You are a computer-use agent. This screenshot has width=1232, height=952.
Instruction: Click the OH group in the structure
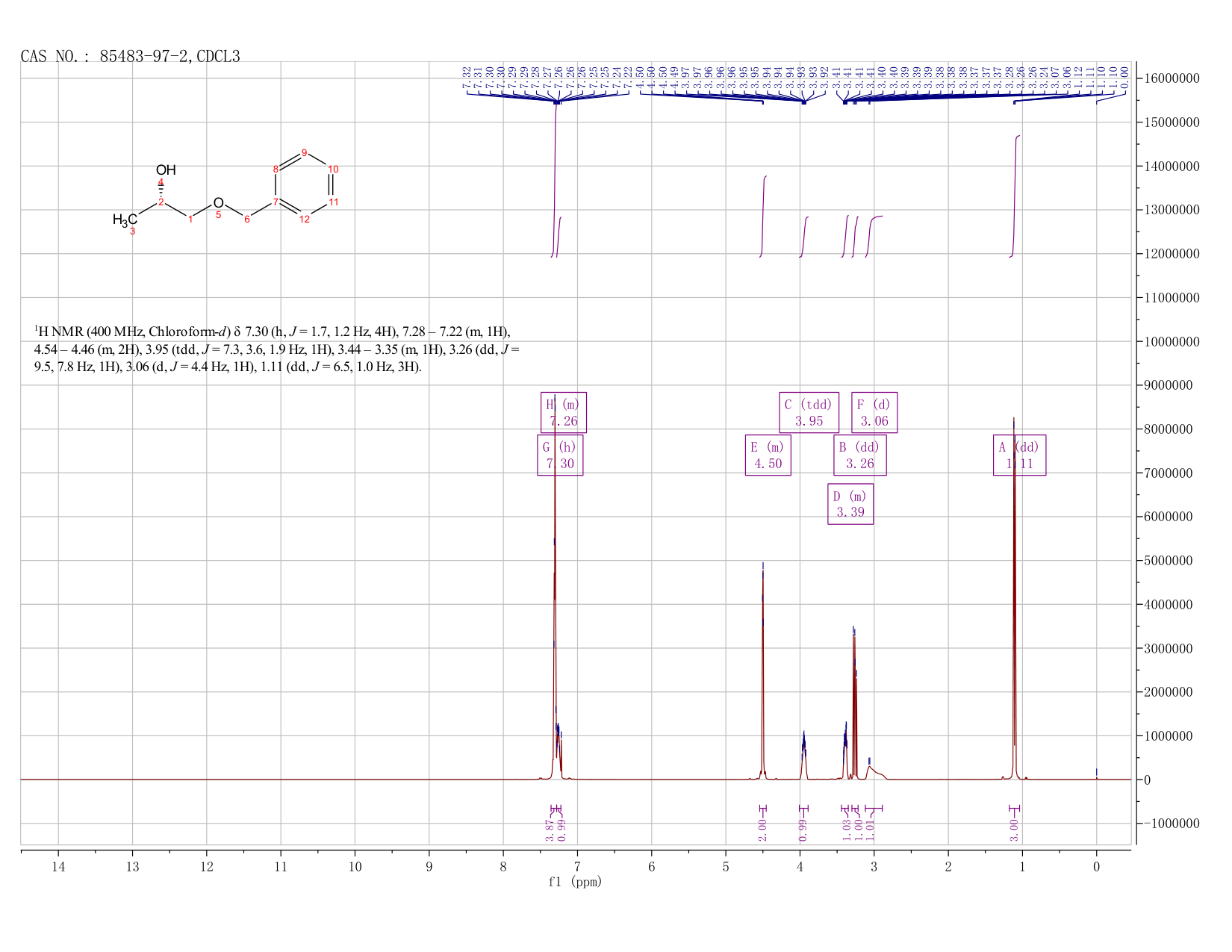166,170
